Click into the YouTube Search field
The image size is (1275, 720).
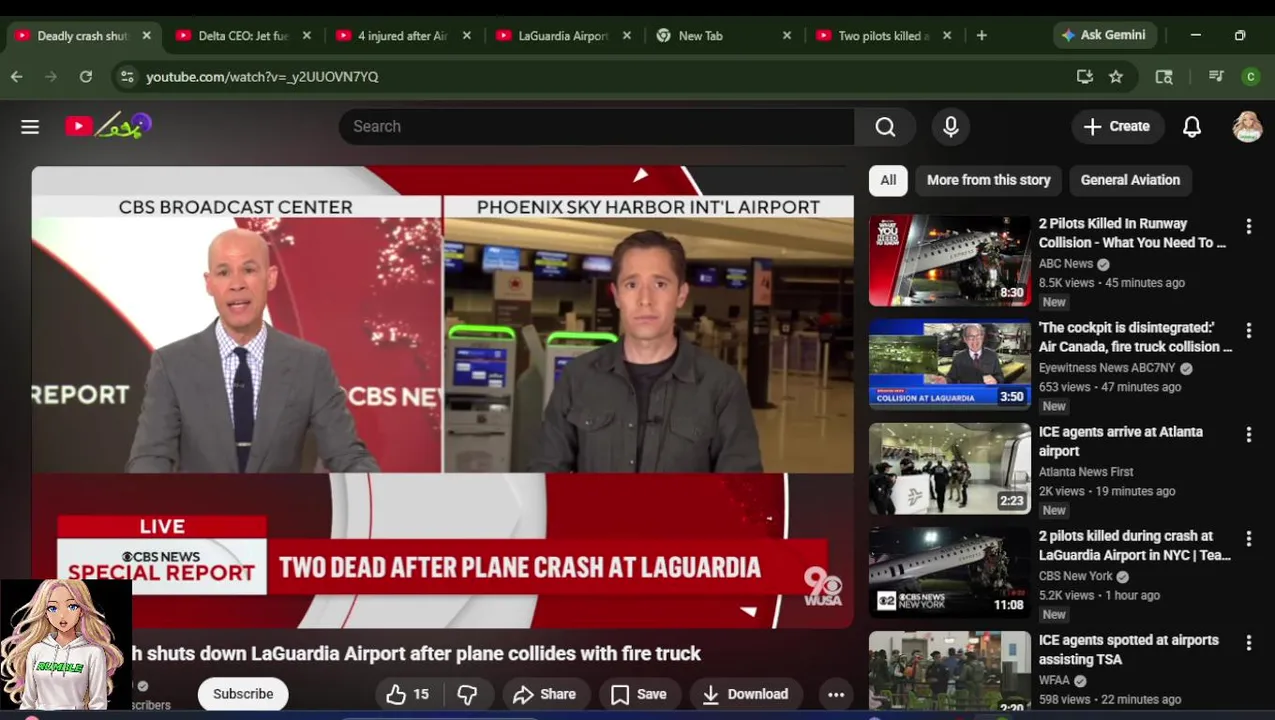coord(597,127)
